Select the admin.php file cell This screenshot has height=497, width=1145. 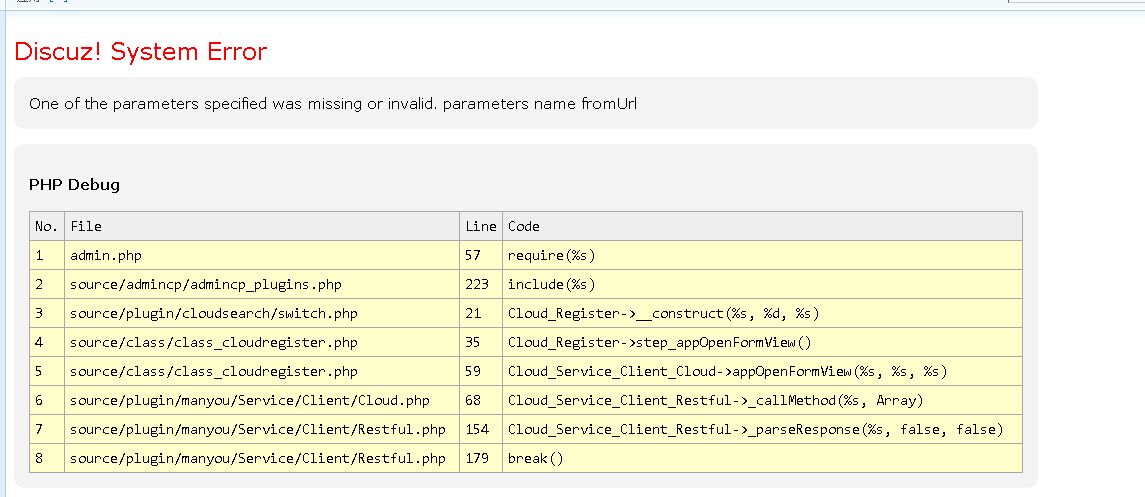click(x=262, y=255)
